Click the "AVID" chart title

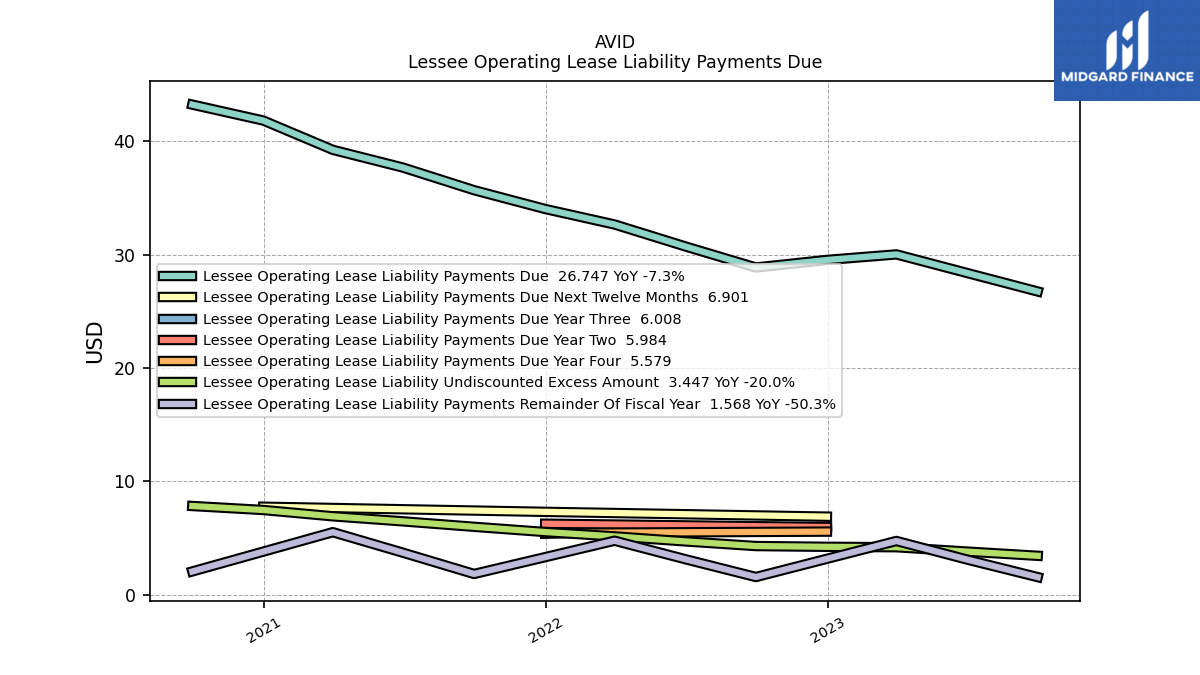(x=615, y=42)
